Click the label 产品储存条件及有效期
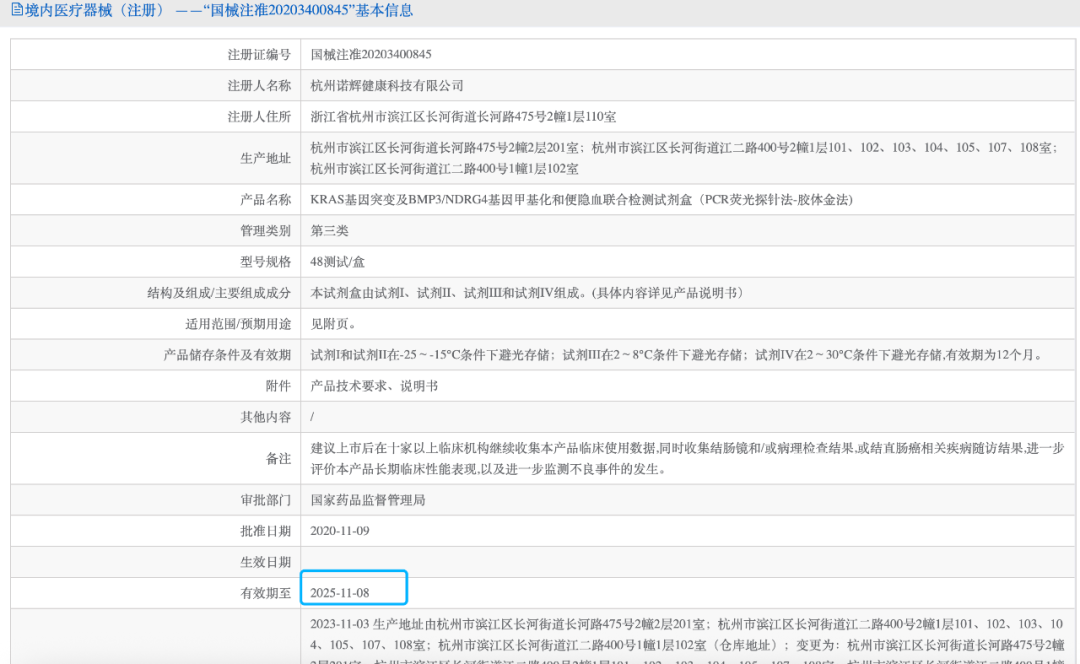This screenshot has width=1080, height=664. tap(227, 355)
